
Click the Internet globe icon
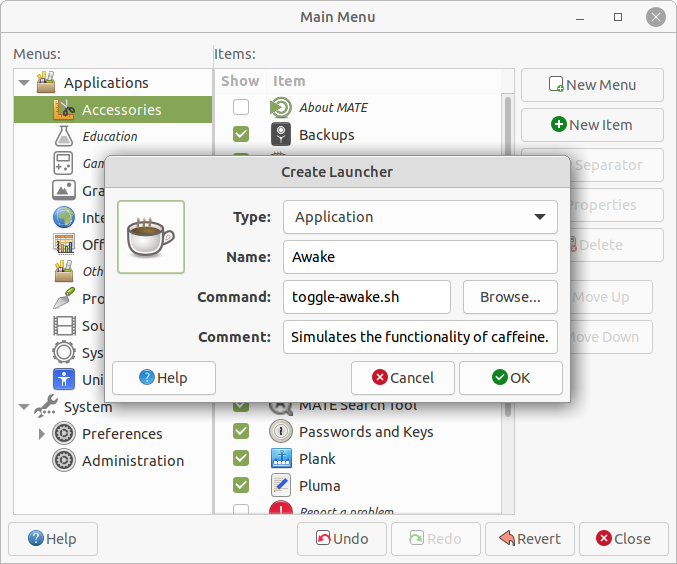[x=64, y=217]
